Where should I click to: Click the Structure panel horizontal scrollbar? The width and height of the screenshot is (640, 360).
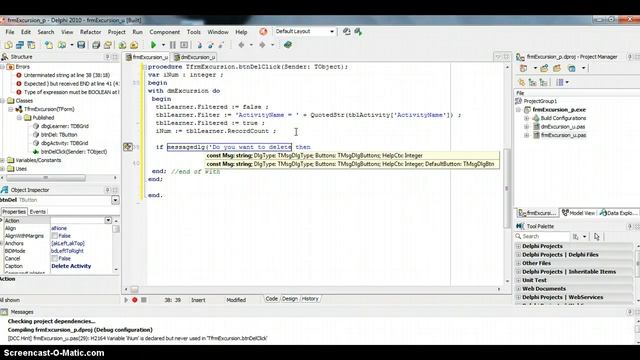point(46,178)
